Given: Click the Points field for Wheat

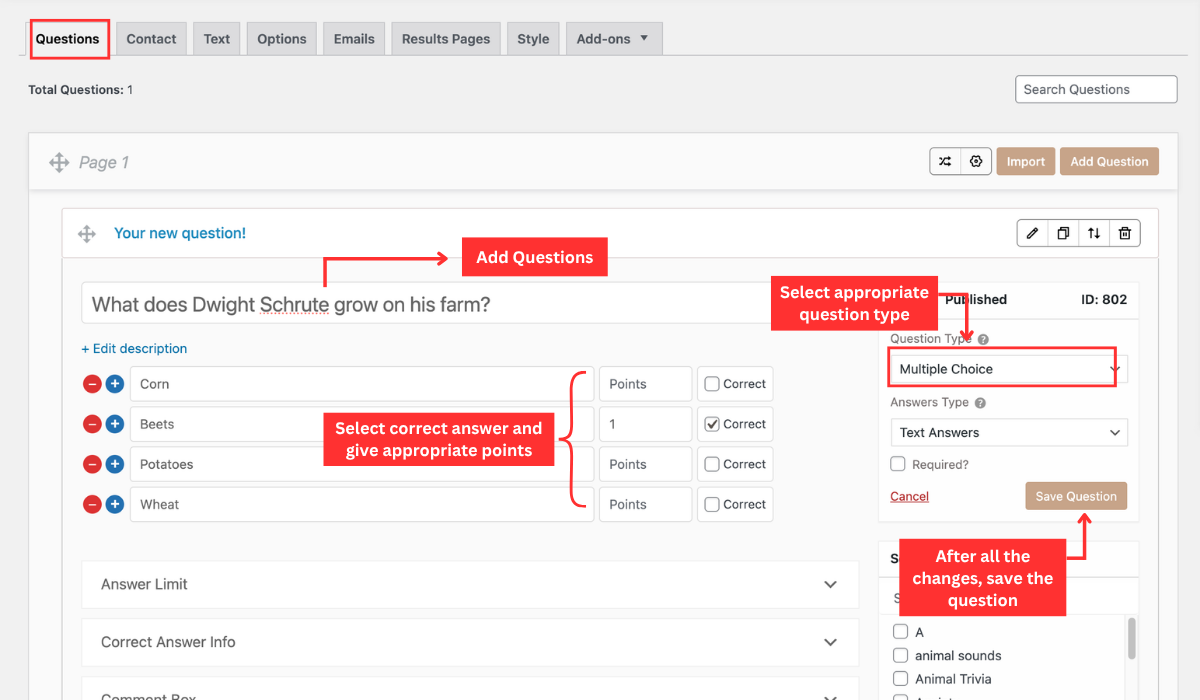Looking at the screenshot, I should (x=645, y=504).
